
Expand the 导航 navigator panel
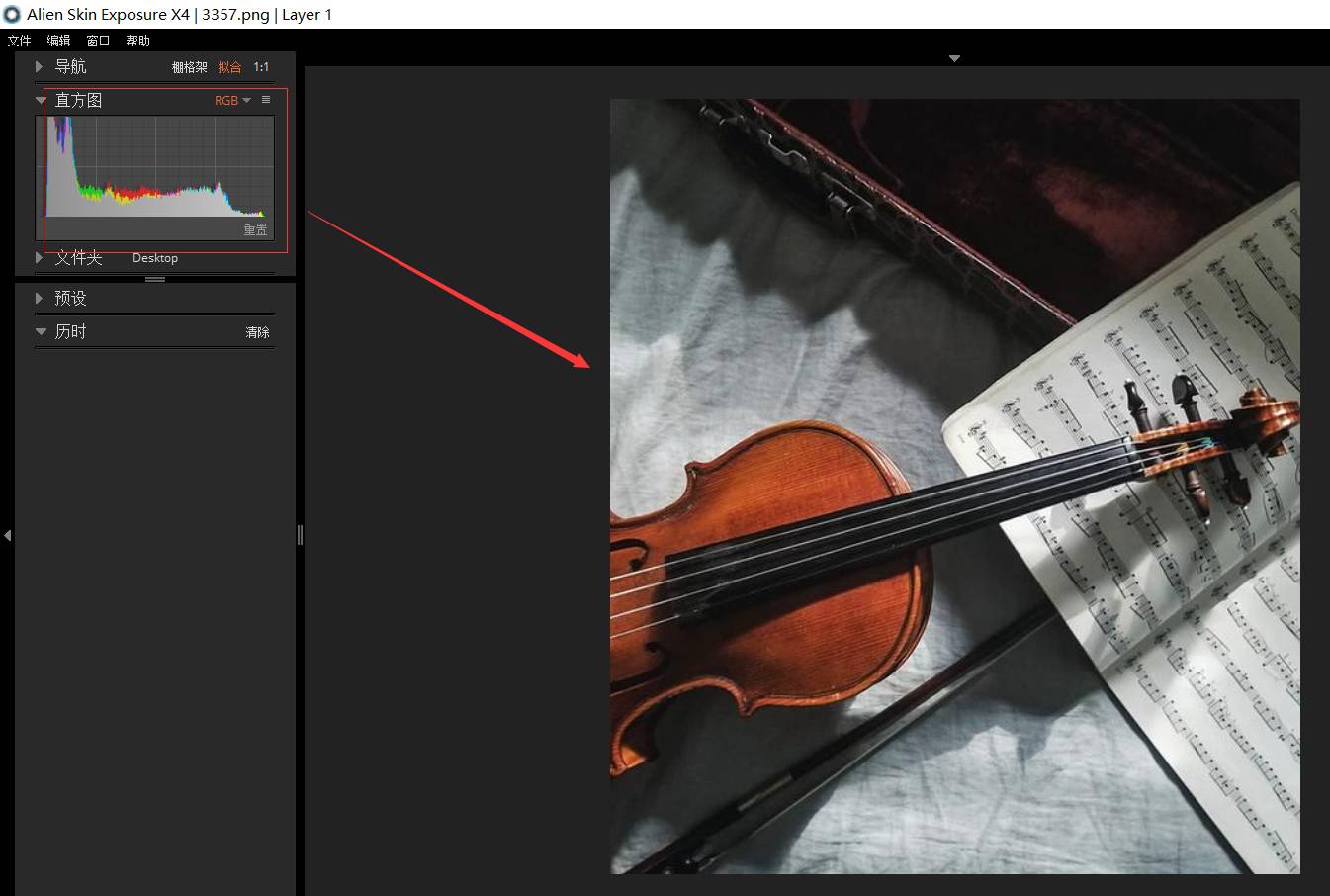click(40, 66)
